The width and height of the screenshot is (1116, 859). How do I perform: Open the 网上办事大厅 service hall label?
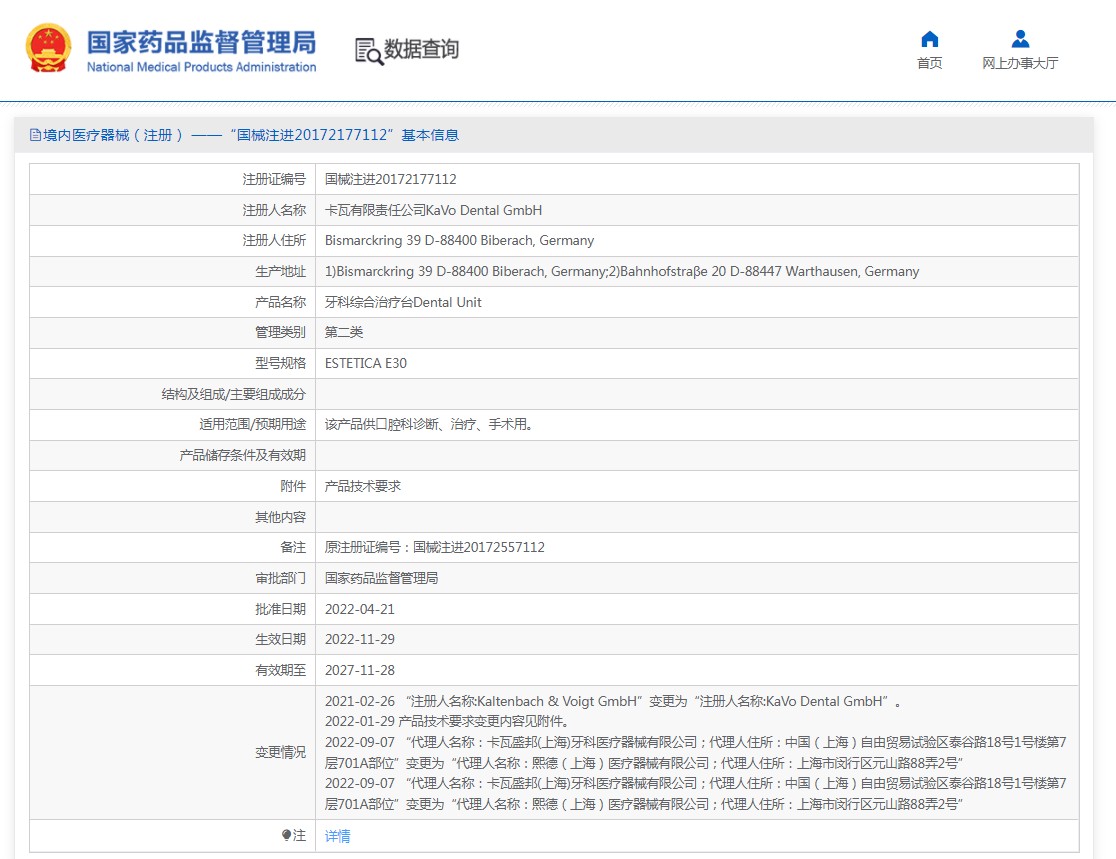point(1020,63)
